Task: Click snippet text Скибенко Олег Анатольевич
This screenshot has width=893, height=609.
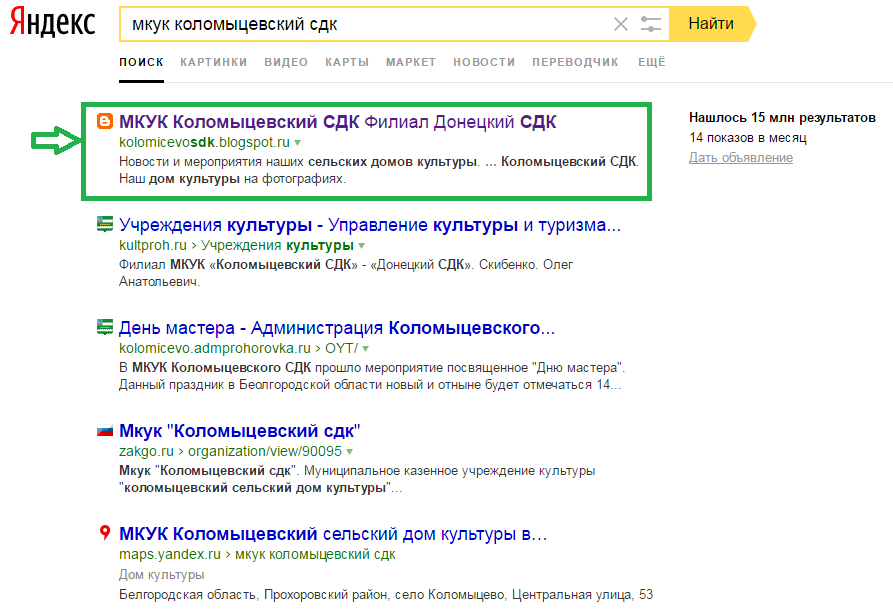Action: click(x=346, y=273)
